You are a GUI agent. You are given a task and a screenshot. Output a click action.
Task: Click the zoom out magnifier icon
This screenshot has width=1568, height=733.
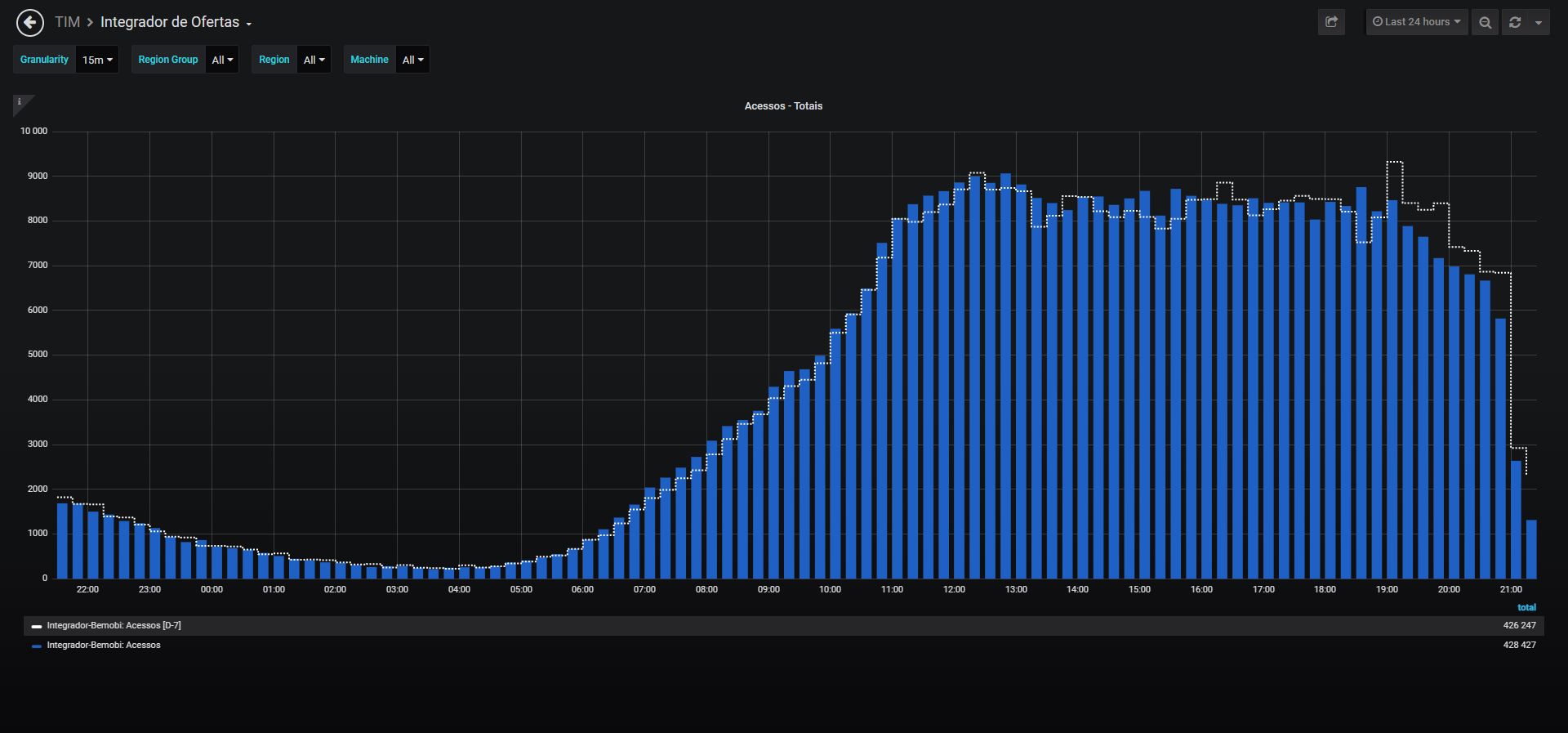point(1485,22)
